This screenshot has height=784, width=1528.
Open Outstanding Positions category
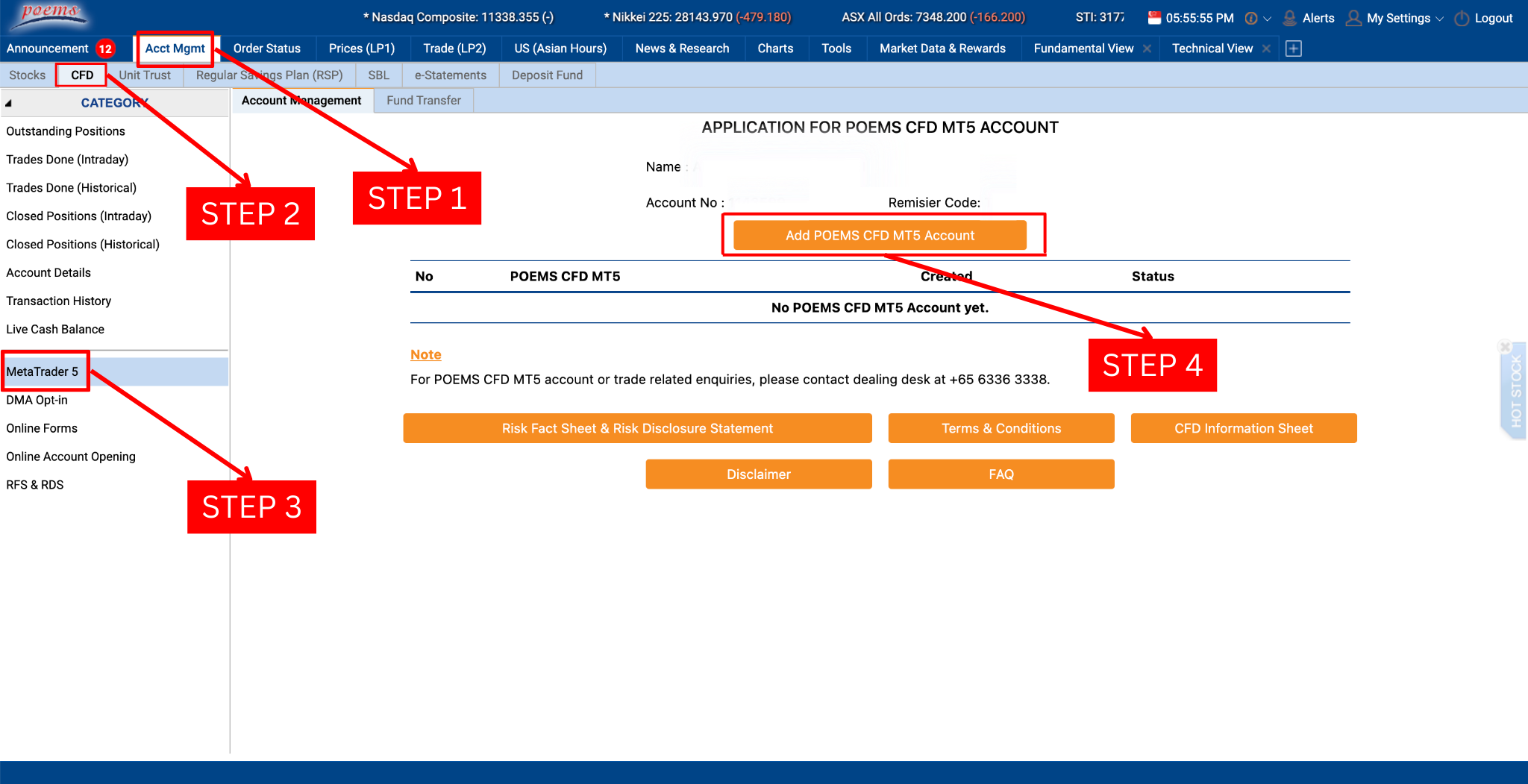click(x=66, y=131)
